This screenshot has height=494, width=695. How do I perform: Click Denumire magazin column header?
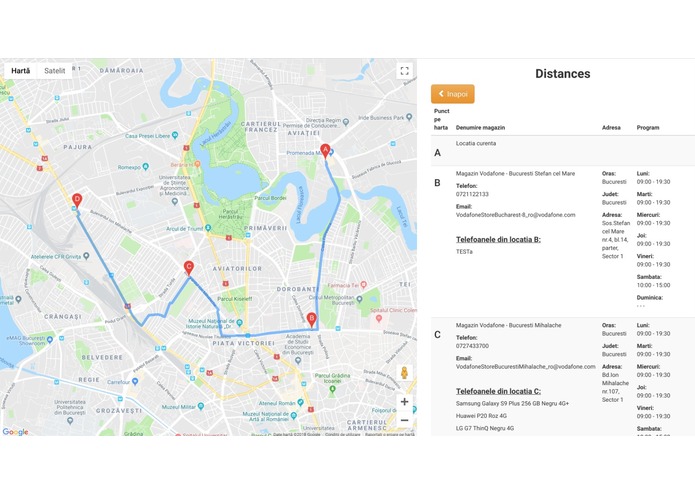click(480, 128)
